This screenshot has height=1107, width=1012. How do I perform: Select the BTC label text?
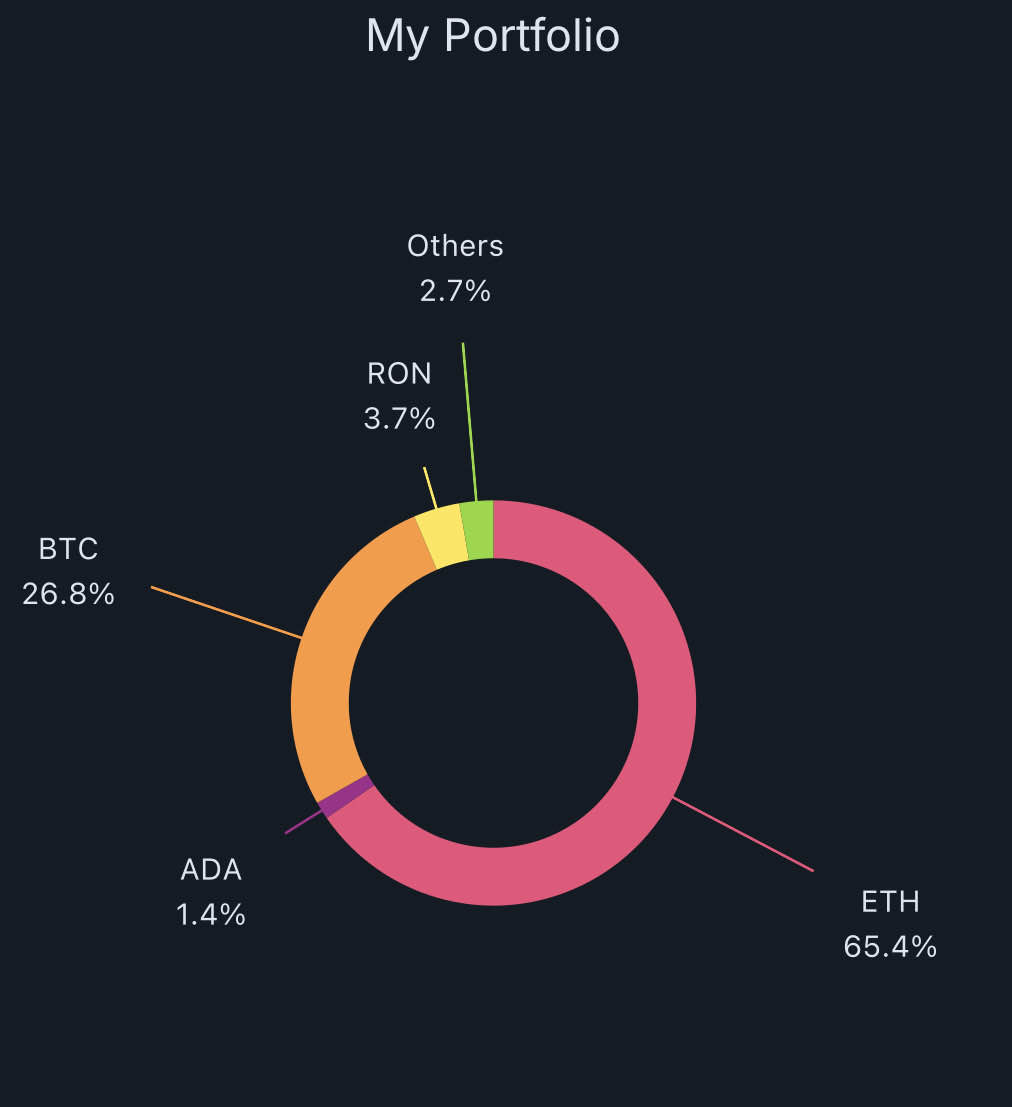pos(69,549)
